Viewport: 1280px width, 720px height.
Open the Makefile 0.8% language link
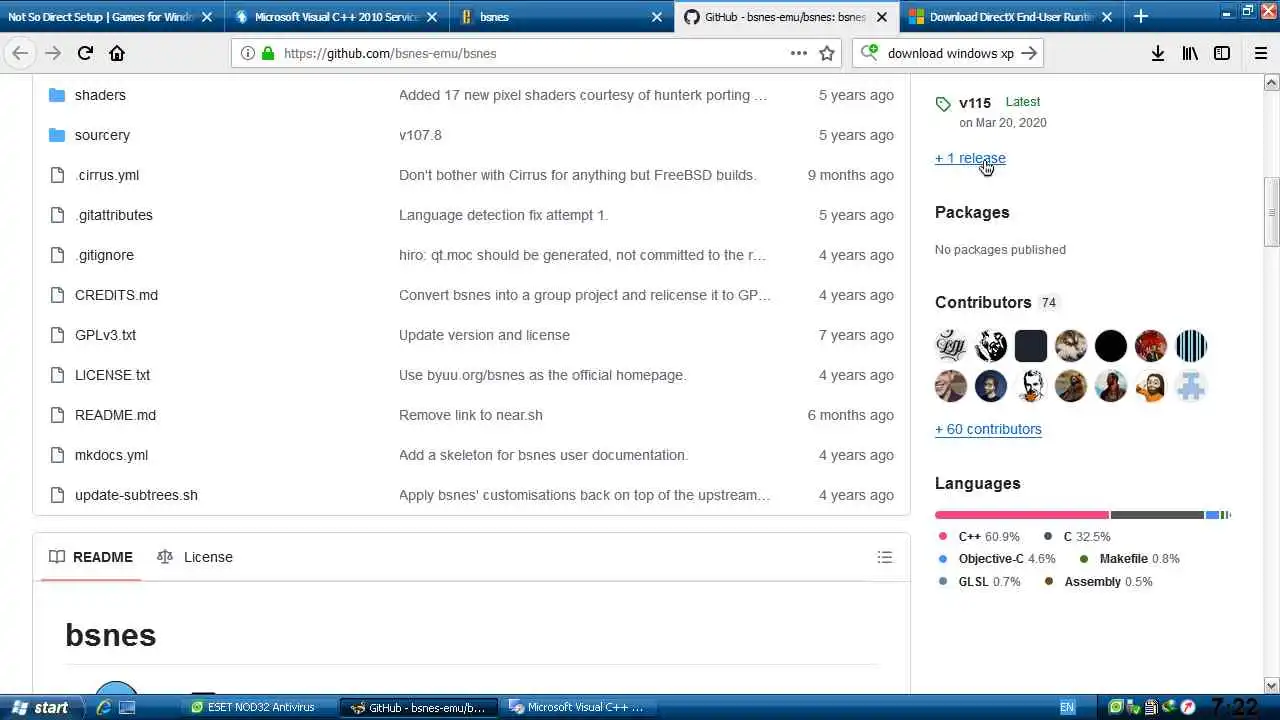coord(1130,559)
